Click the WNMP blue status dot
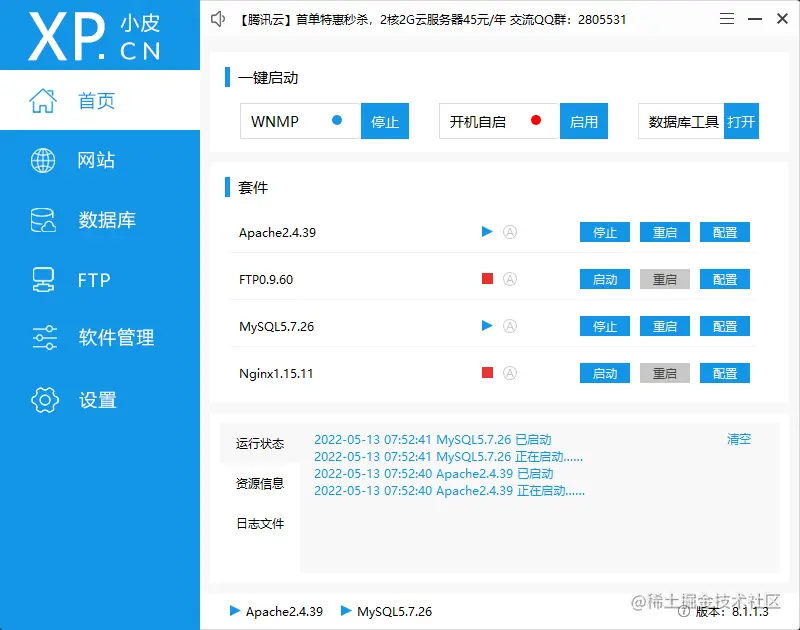Screen dimensions: 800x630 (x=337, y=120)
